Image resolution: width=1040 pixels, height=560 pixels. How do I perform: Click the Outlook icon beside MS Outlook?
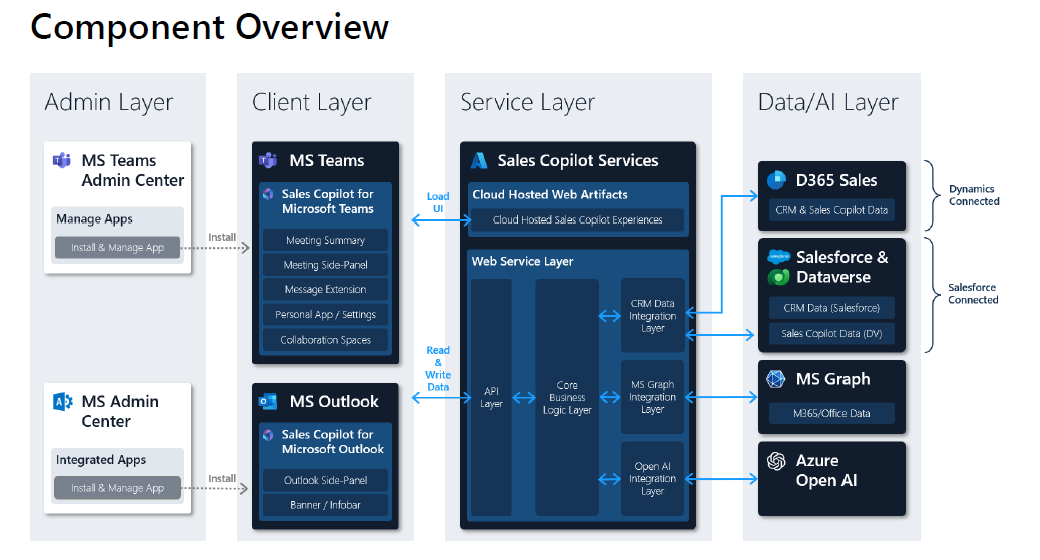[268, 401]
